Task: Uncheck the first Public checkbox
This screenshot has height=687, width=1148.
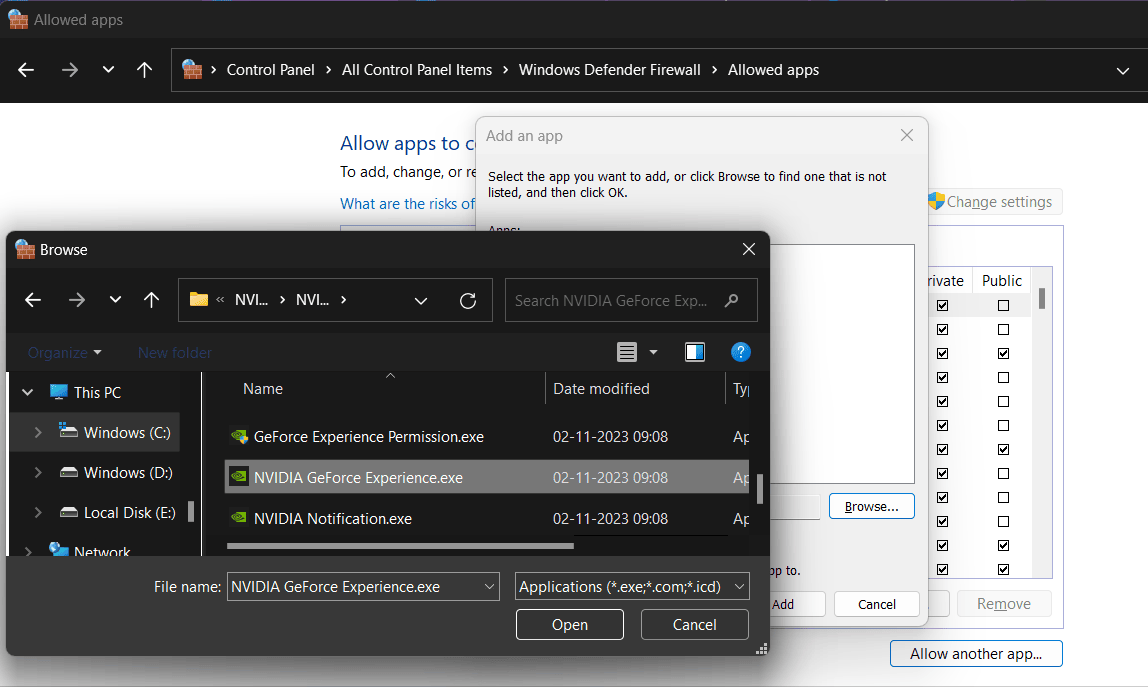Action: click(x=1002, y=353)
